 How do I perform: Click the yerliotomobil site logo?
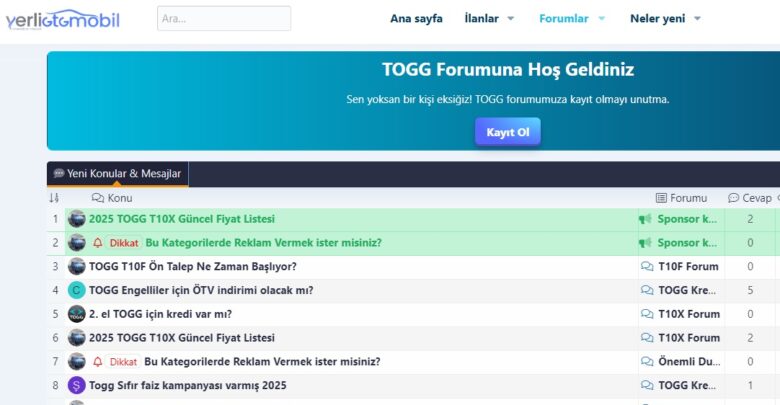62,19
